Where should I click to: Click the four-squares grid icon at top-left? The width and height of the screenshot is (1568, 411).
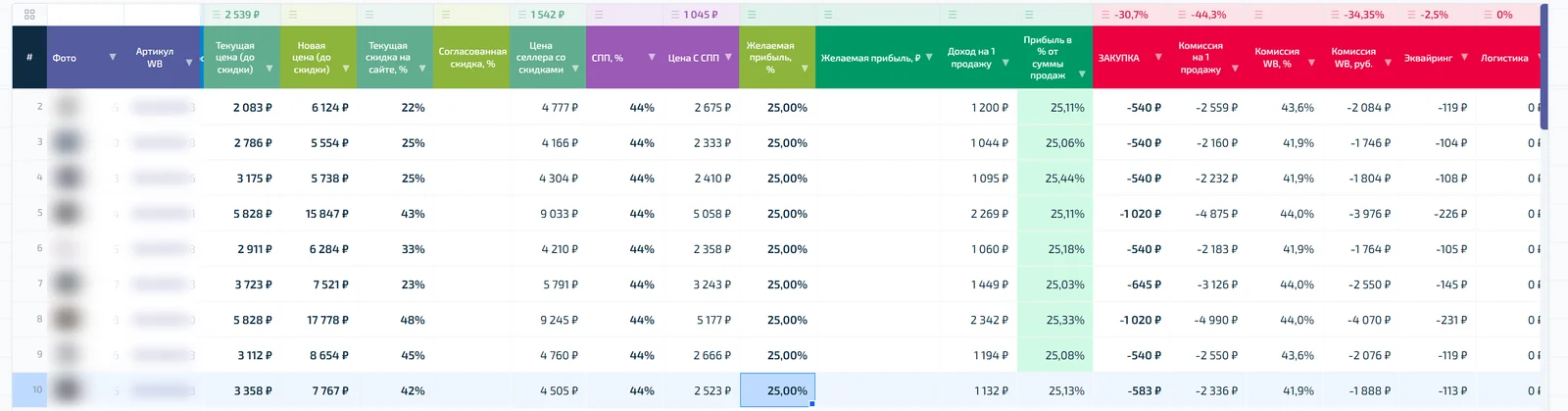(x=29, y=15)
